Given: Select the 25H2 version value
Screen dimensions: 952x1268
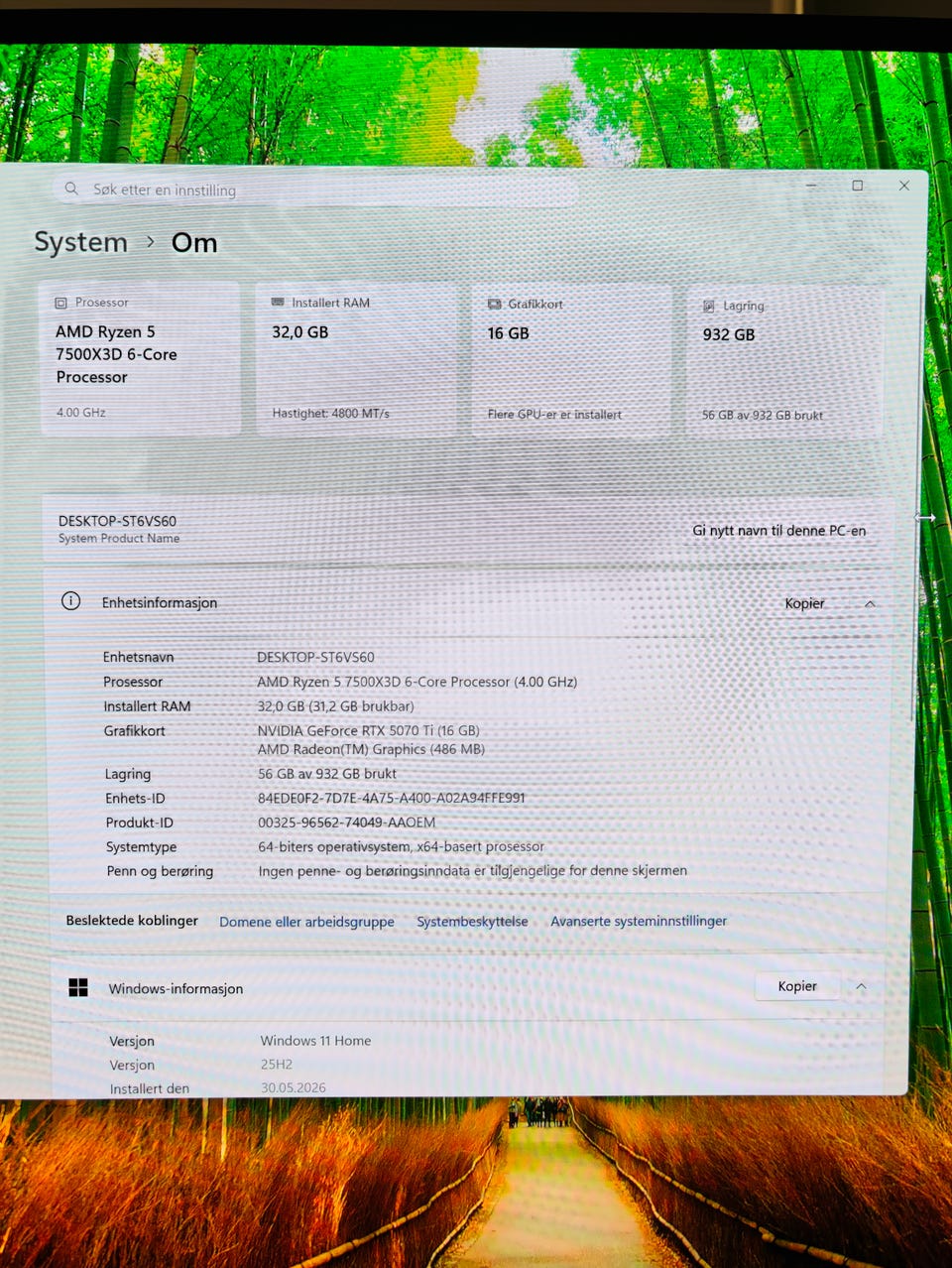Looking at the screenshot, I should 277,1065.
